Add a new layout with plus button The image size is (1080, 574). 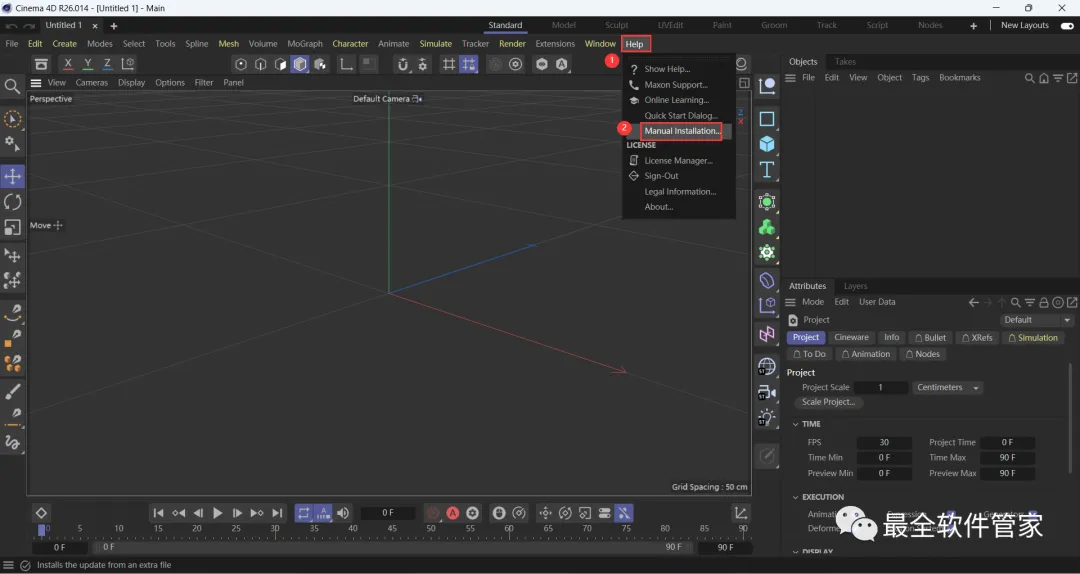973,25
